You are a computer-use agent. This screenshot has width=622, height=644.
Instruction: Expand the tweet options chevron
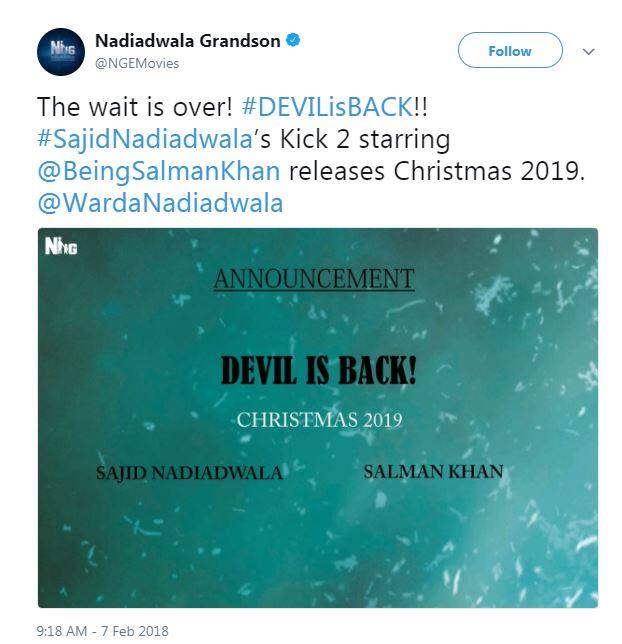pos(588,51)
